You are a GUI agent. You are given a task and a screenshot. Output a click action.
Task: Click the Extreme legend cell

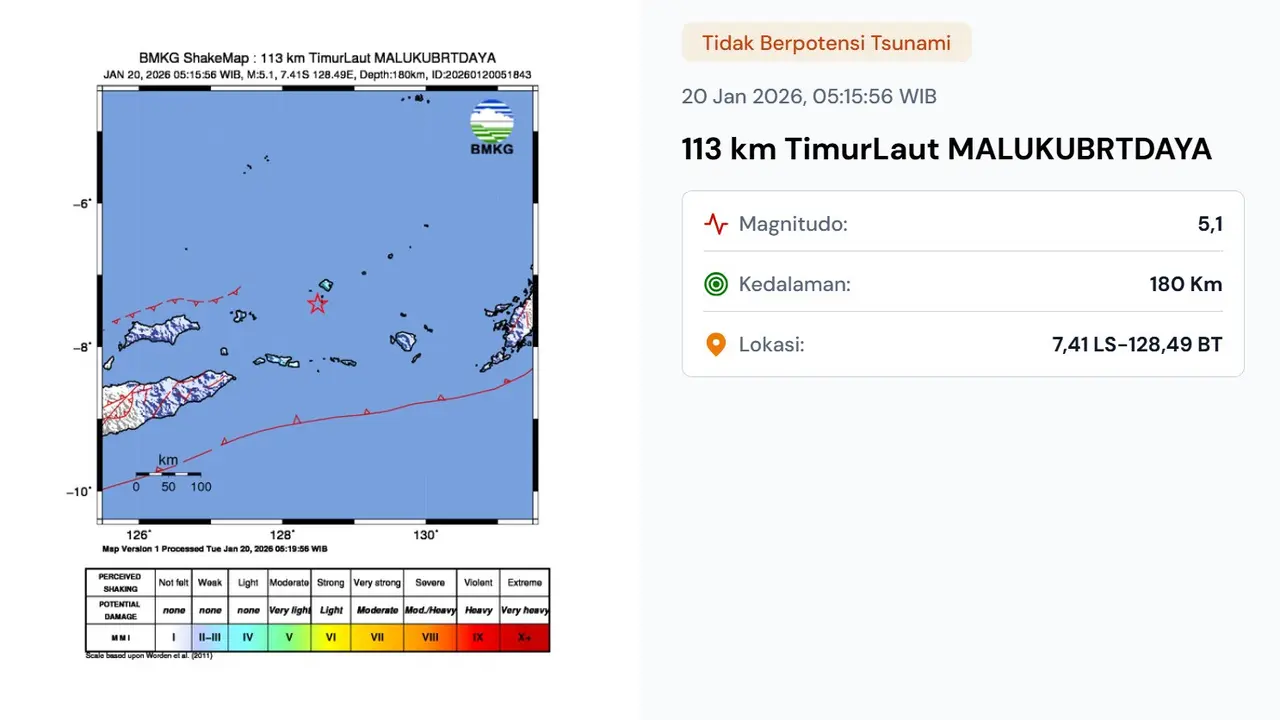tap(525, 582)
